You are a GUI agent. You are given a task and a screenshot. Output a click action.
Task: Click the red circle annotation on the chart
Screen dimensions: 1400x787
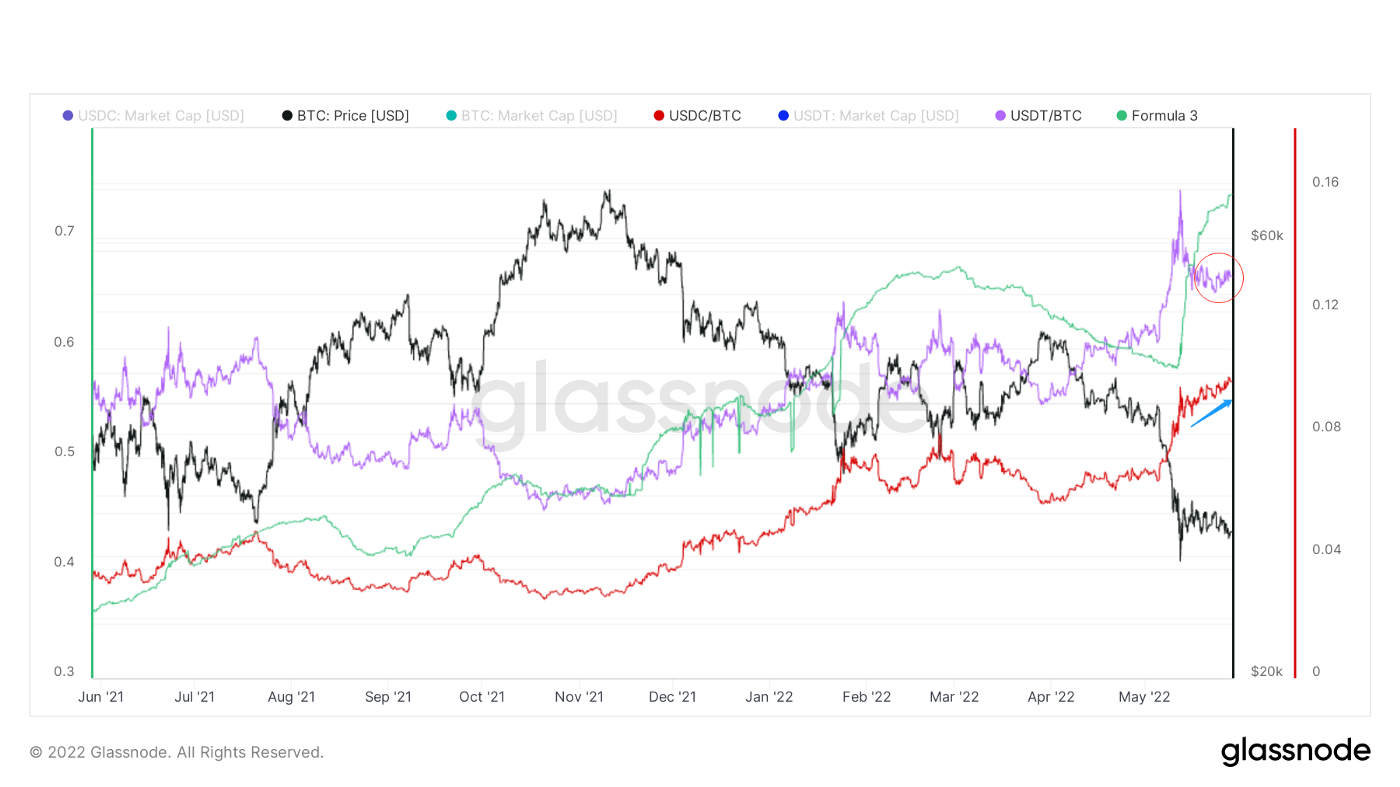tap(1219, 277)
